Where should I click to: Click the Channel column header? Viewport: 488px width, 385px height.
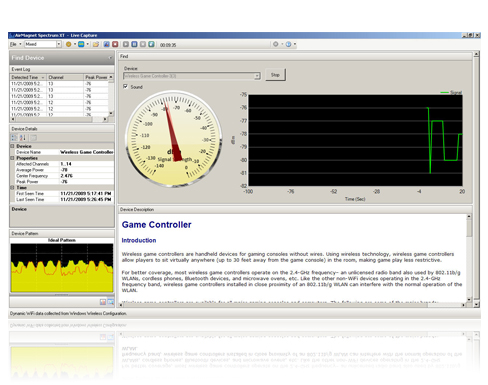(x=65, y=77)
